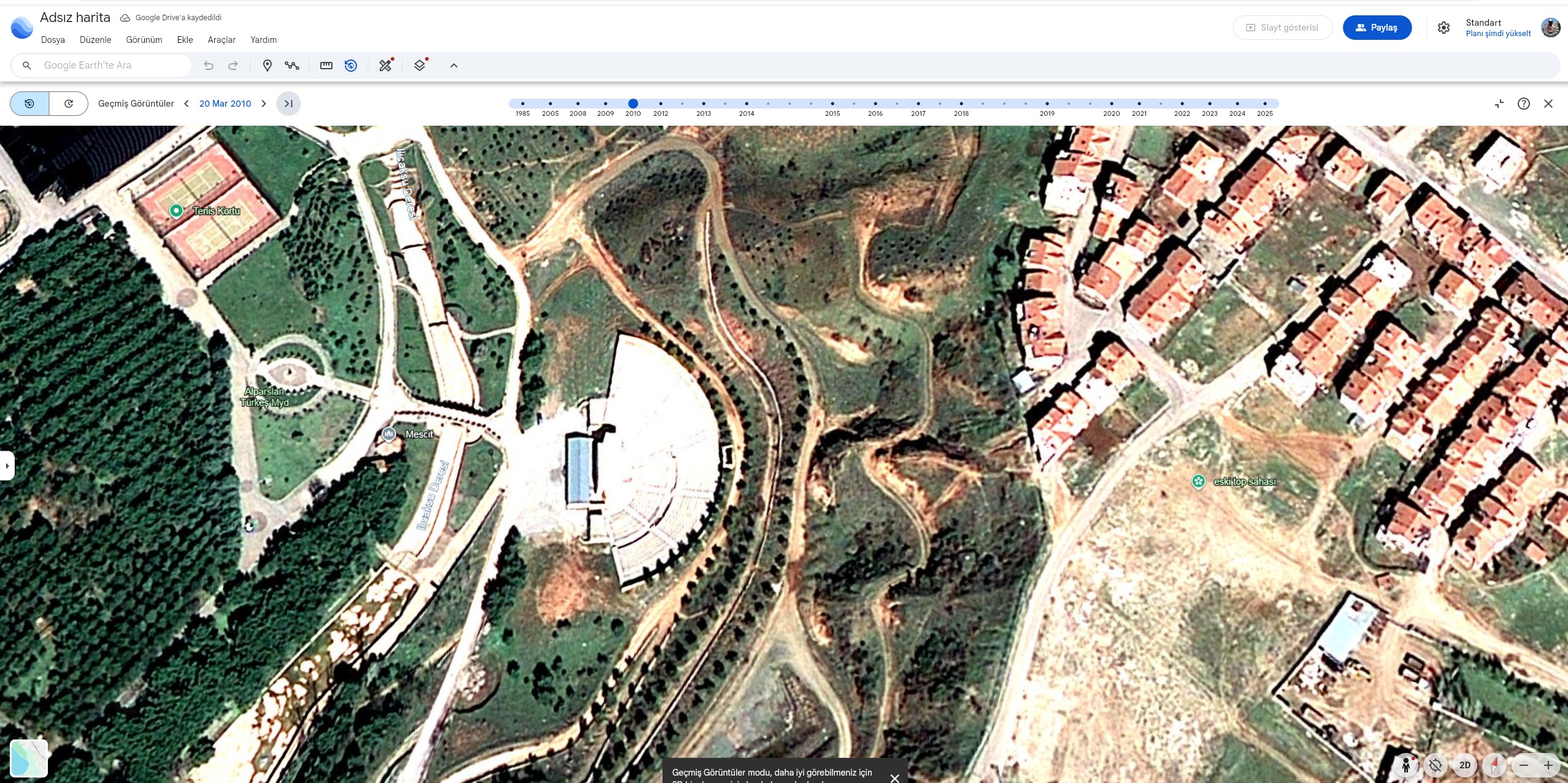Select the 2009 timeline marker

[605, 104]
